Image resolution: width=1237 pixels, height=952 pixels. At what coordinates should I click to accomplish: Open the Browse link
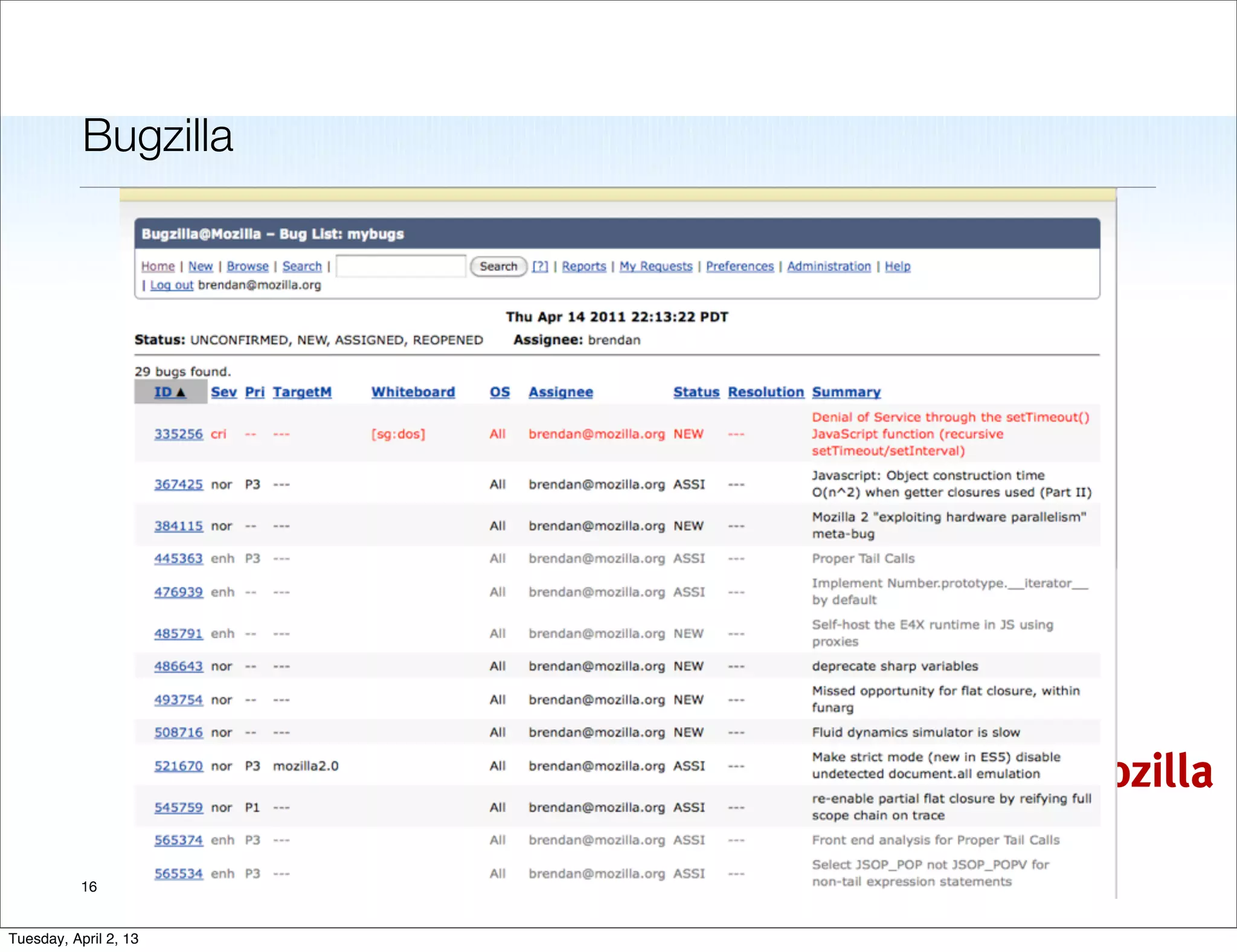(248, 266)
